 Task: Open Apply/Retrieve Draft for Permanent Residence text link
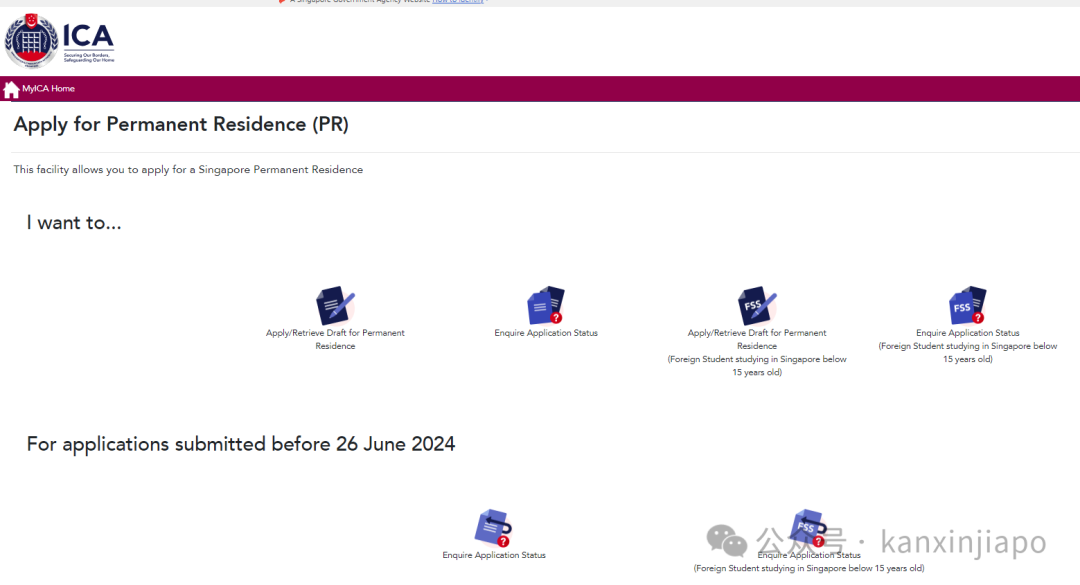coord(335,340)
